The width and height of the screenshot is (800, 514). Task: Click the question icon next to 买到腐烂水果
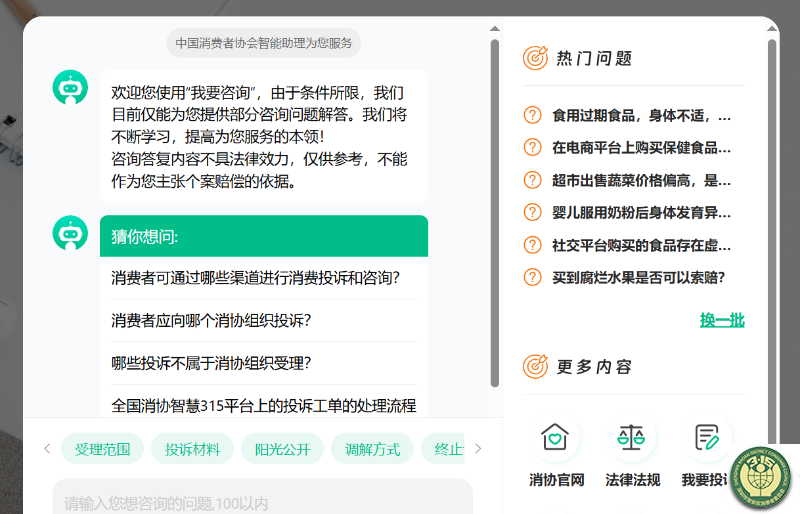tap(533, 277)
